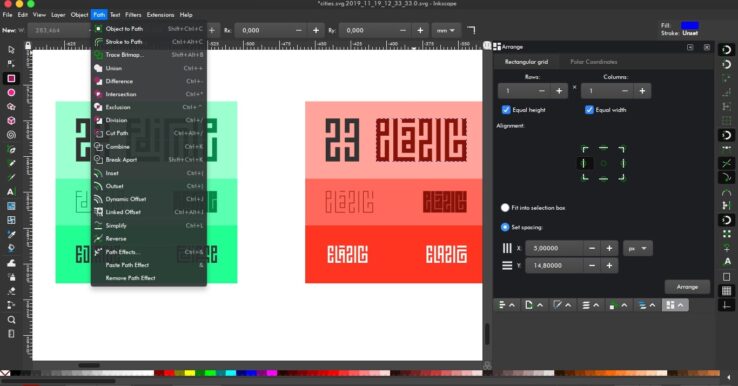Toggle the Equal width checkbox
The height and width of the screenshot is (386, 738).
[589, 110]
